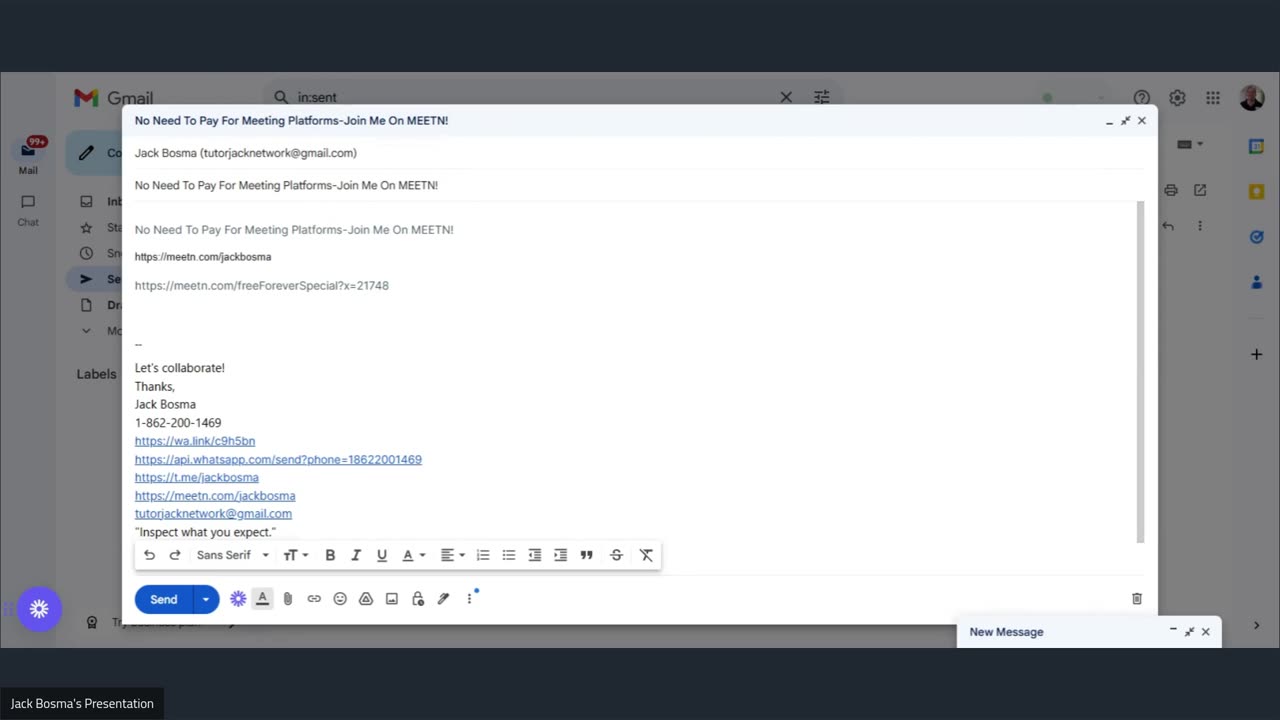
Task: Toggle underline formatting
Action: [x=381, y=555]
